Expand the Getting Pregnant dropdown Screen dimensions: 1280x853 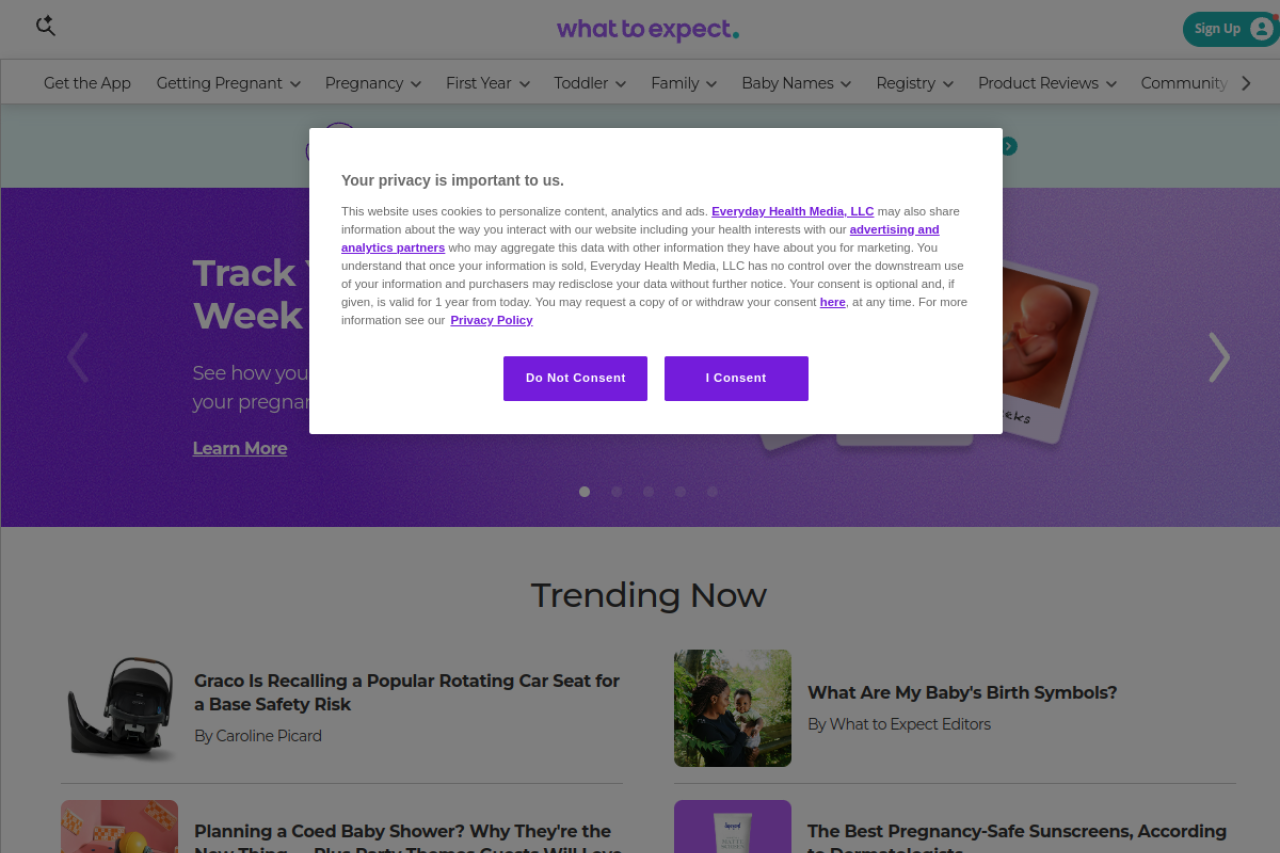[228, 83]
